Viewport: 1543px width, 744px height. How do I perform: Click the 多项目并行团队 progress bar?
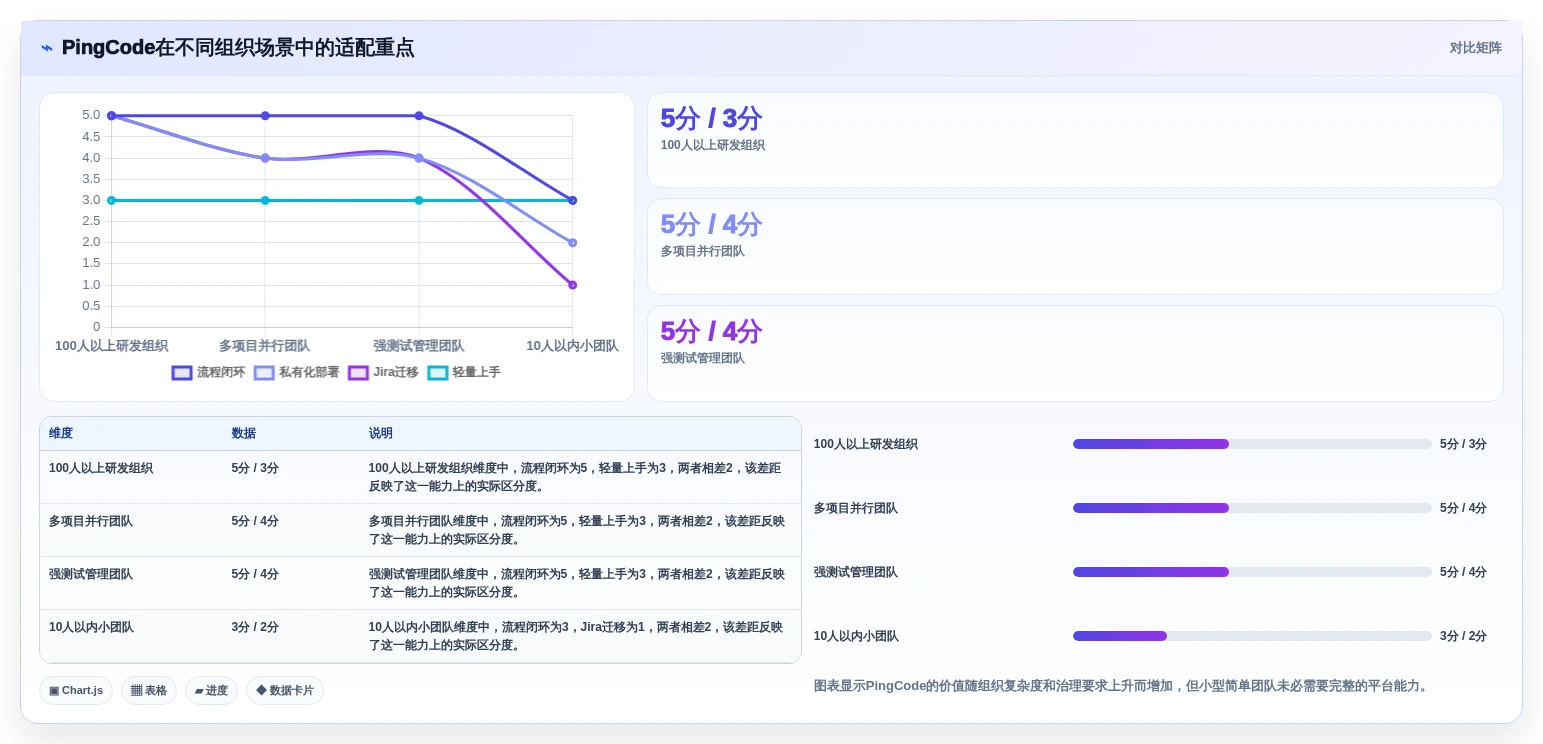click(1252, 508)
